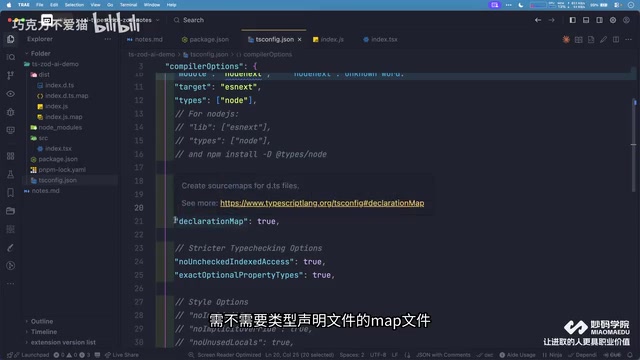Screen dimensions: 640x360
Task: Open the index.d.ts file in dist
Action: click(60, 85)
